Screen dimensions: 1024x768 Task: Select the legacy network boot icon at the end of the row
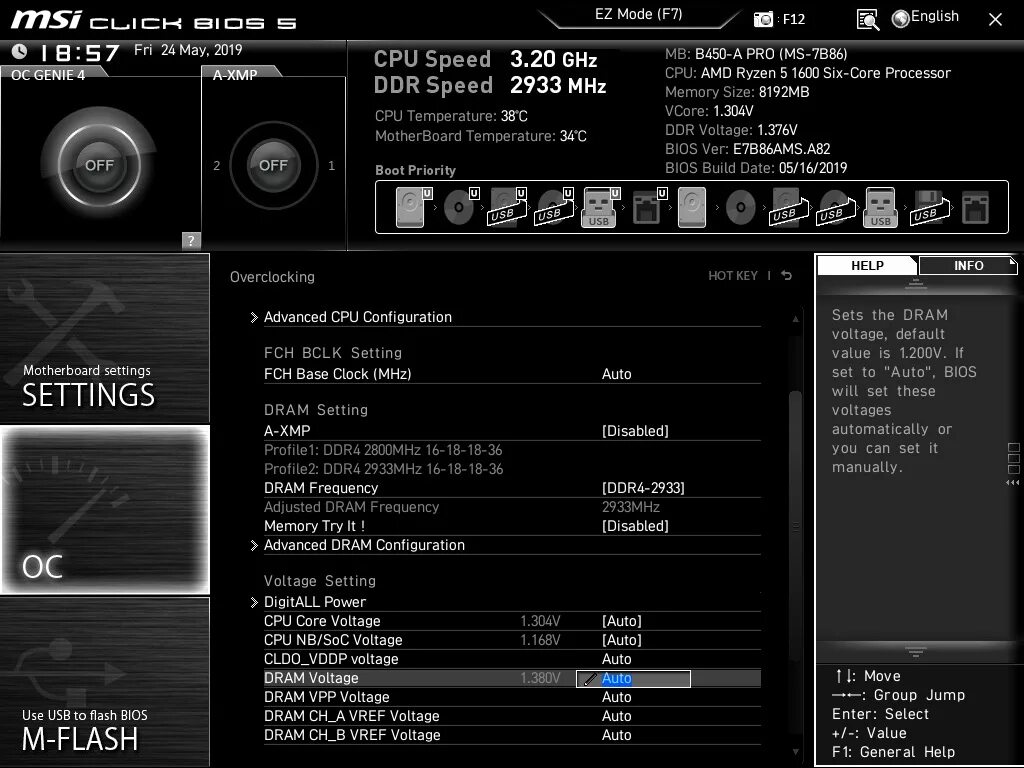976,208
